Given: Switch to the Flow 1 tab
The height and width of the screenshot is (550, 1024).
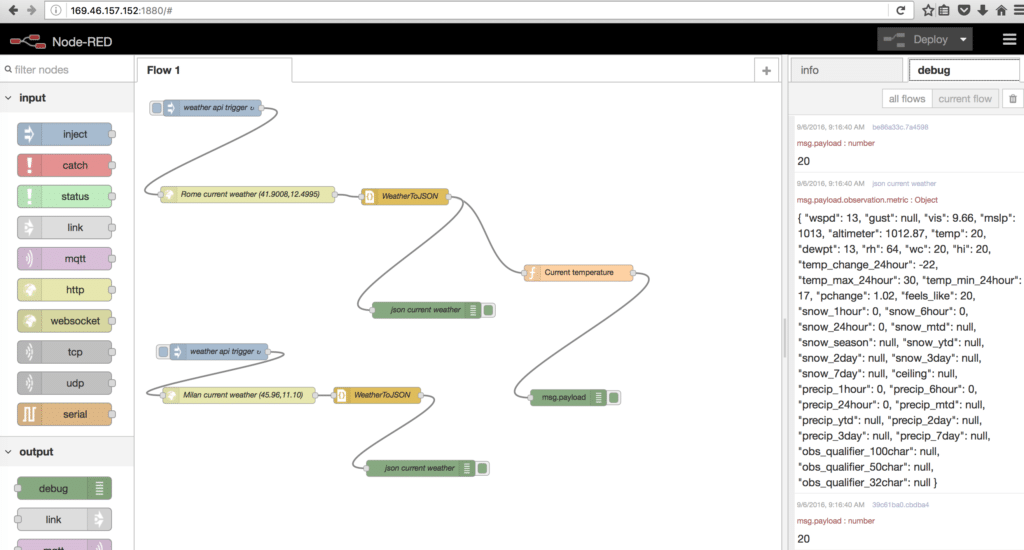Looking at the screenshot, I should pyautogui.click(x=214, y=71).
